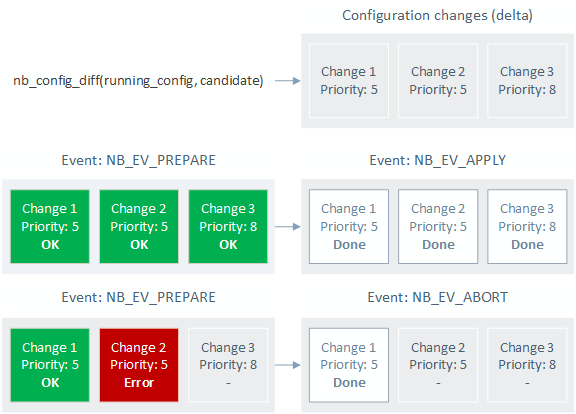Select Change 2 box in Configuration changes delta
The image size is (576, 414).
pos(438,81)
